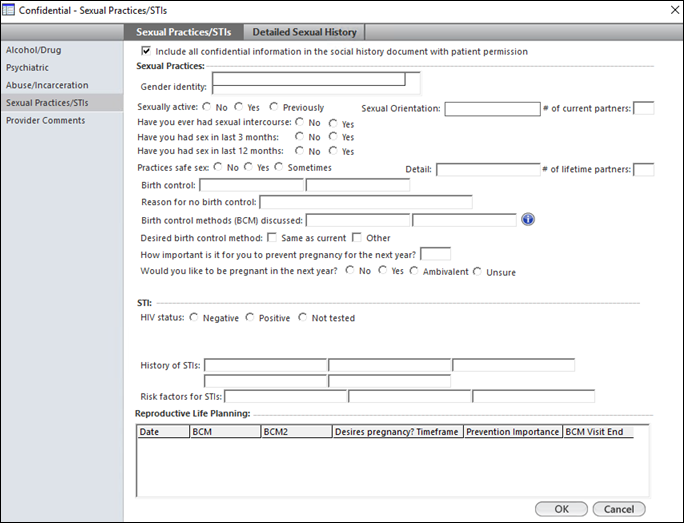Select No for Sexually active
Viewport: 684px width, 523px height.
tap(207, 107)
